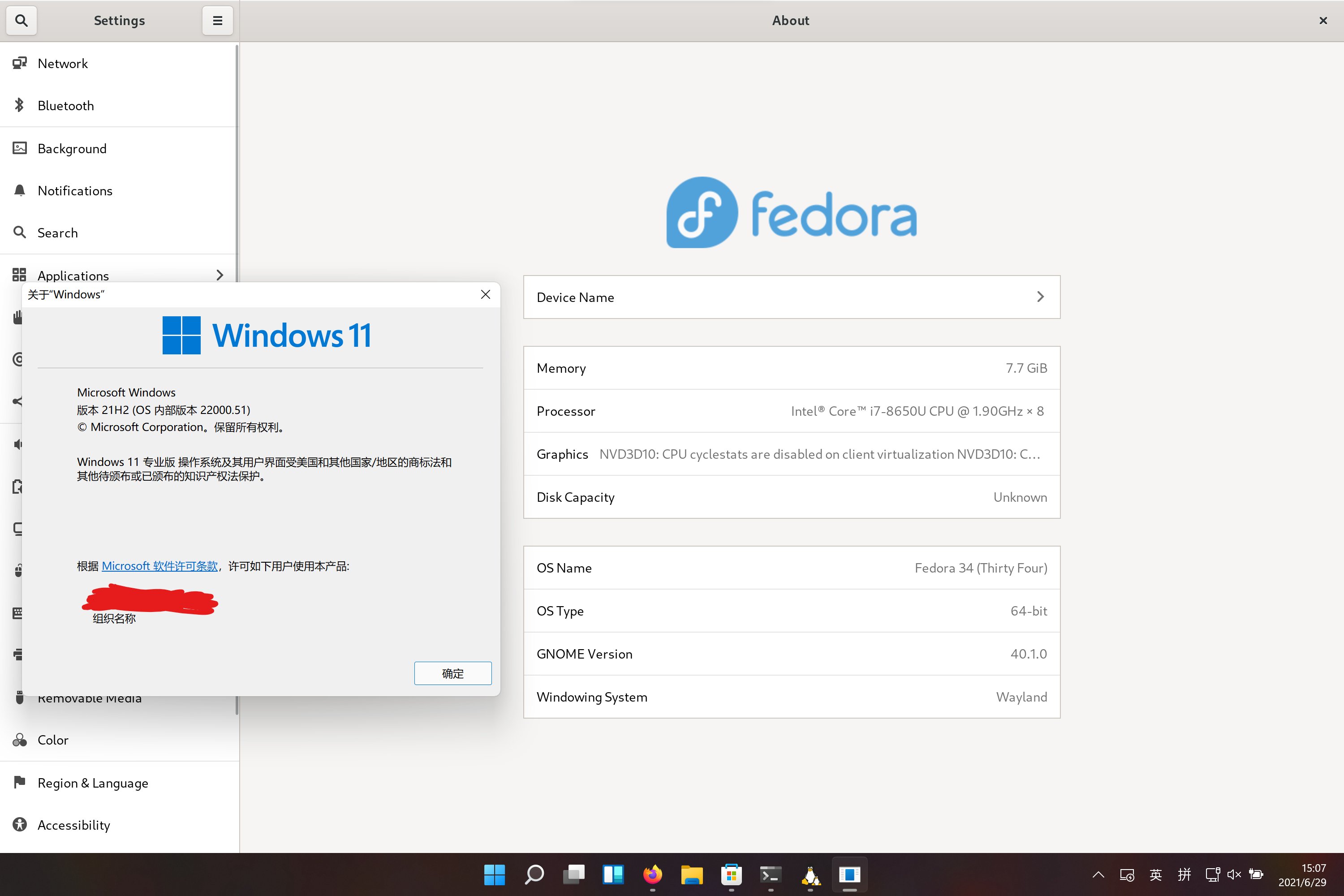Viewport: 1344px width, 896px height.
Task: Open Microsoft Store from taskbar
Action: click(x=731, y=874)
